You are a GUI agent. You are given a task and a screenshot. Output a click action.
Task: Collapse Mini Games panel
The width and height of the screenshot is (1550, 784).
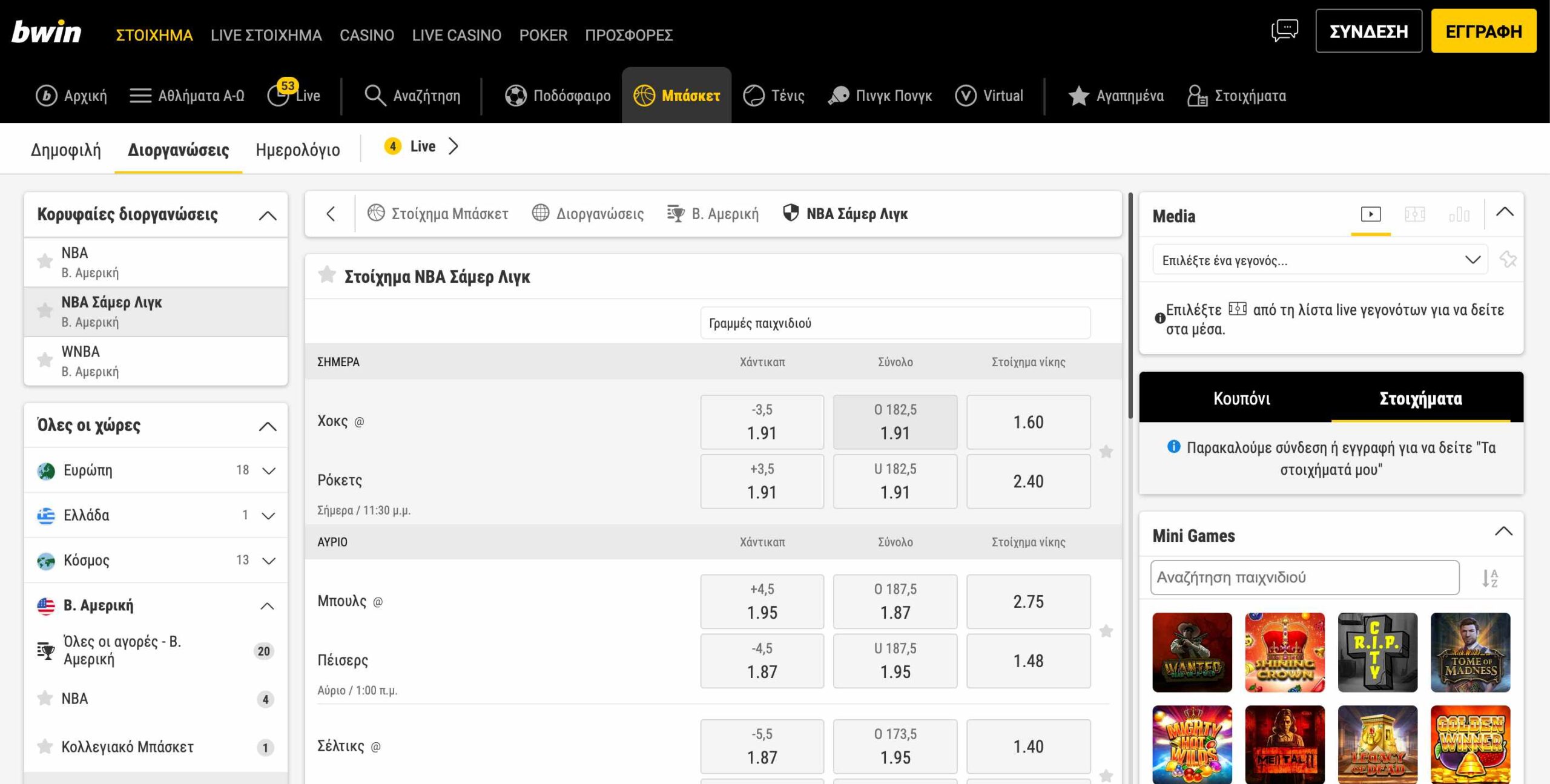[1504, 532]
